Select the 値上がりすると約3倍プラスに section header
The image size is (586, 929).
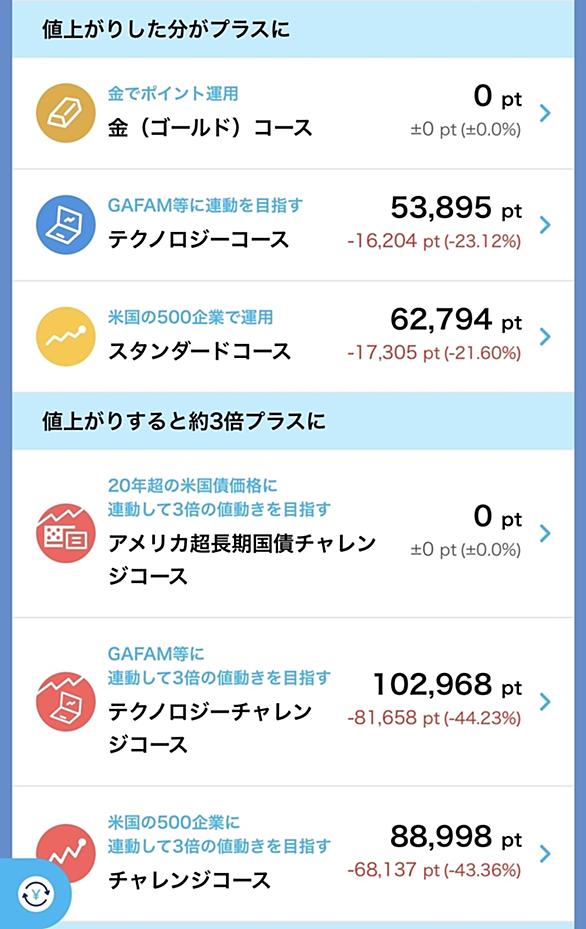293,421
